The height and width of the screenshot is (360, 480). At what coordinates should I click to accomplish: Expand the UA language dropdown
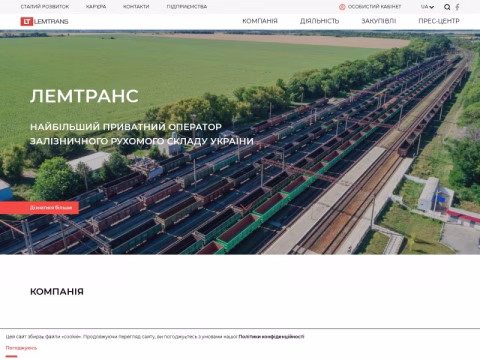coord(427,7)
